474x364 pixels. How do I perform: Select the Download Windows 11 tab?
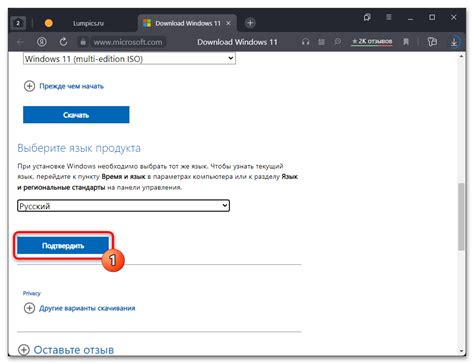coord(188,23)
